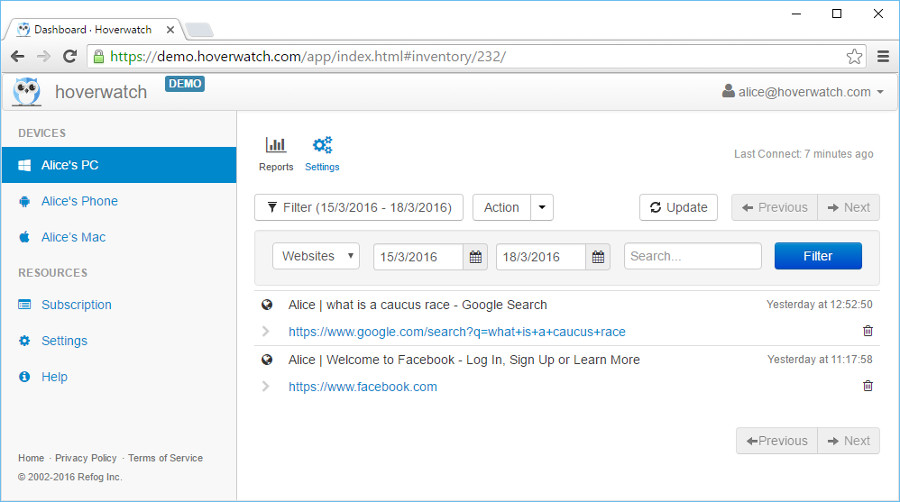Image resolution: width=900 pixels, height=502 pixels.
Task: Select Alice's Mac device in sidebar
Action: pyautogui.click(x=73, y=237)
